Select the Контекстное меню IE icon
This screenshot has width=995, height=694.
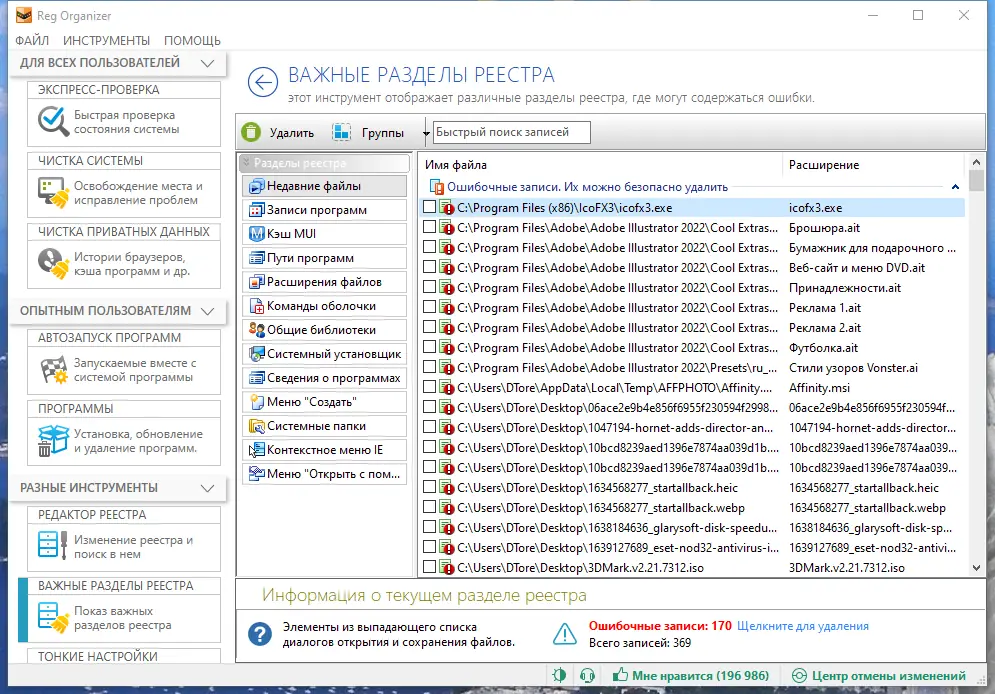coord(256,450)
